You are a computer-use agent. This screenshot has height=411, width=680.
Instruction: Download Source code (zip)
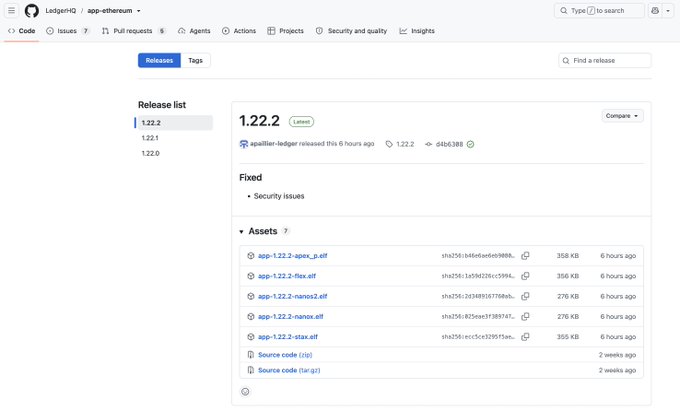285,355
